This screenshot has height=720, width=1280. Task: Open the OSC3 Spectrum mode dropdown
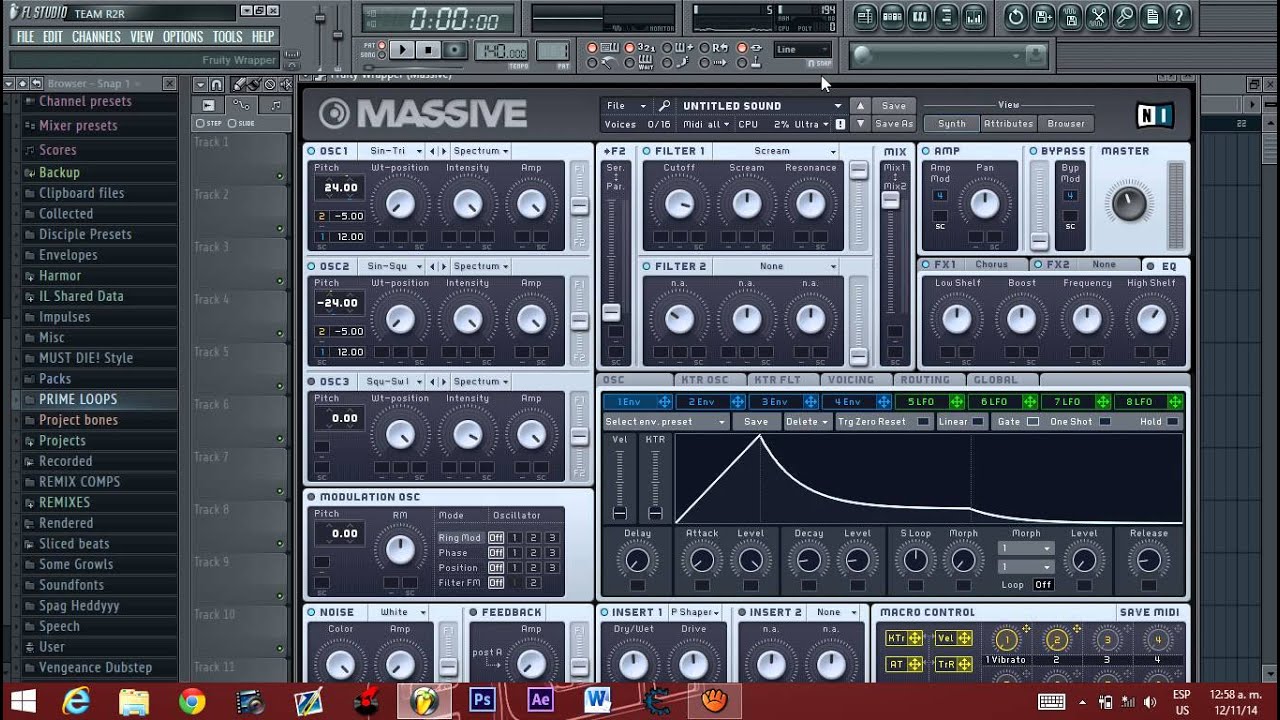pyautogui.click(x=480, y=382)
